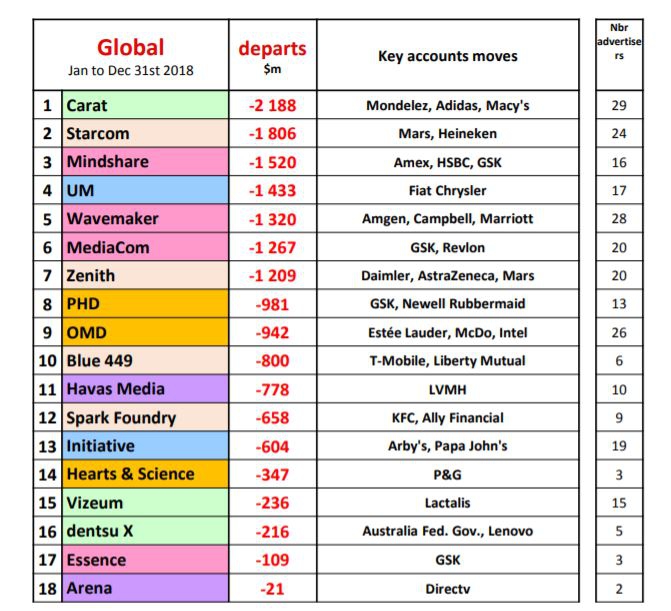Click the red 'Global' title text
This screenshot has height=611, width=671.
(x=130, y=47)
